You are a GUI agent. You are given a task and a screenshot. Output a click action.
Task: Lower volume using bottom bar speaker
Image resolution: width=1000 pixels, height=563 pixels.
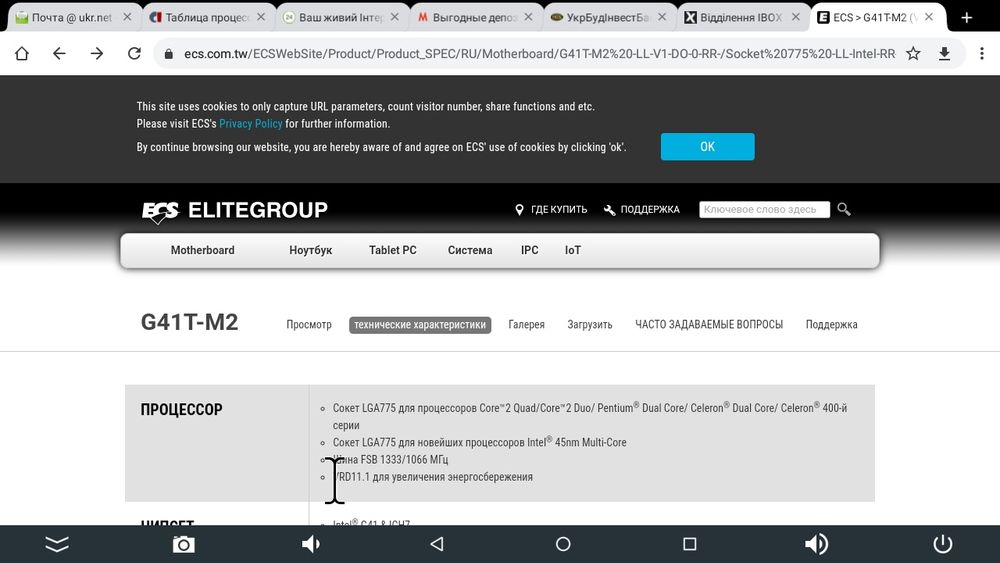pyautogui.click(x=311, y=544)
